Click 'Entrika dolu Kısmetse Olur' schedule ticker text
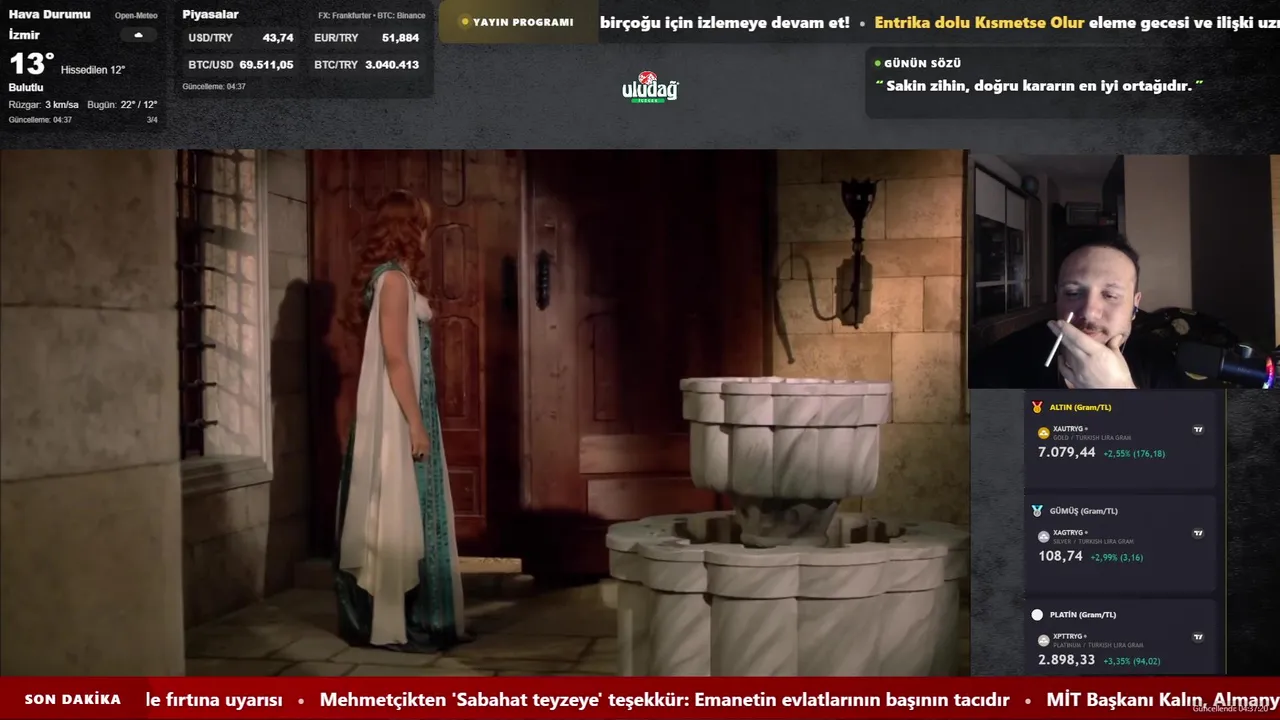 [979, 22]
